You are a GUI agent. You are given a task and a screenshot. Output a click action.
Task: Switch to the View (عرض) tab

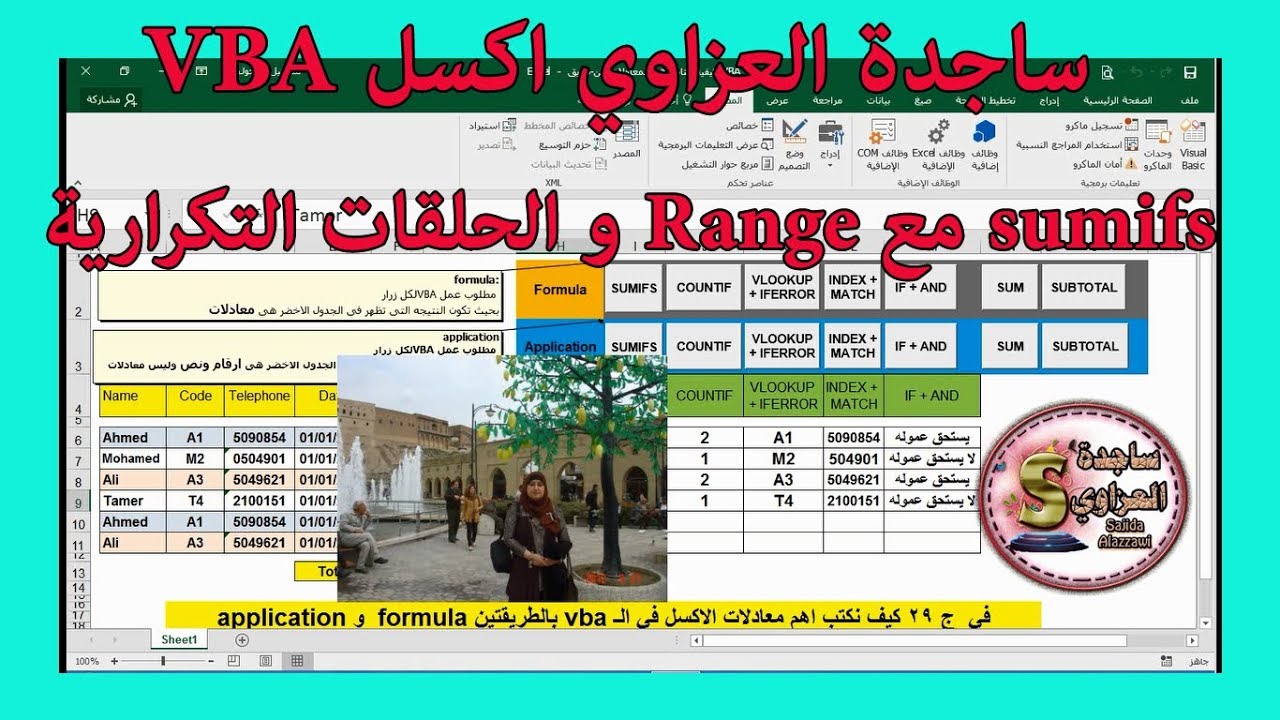[x=777, y=101]
